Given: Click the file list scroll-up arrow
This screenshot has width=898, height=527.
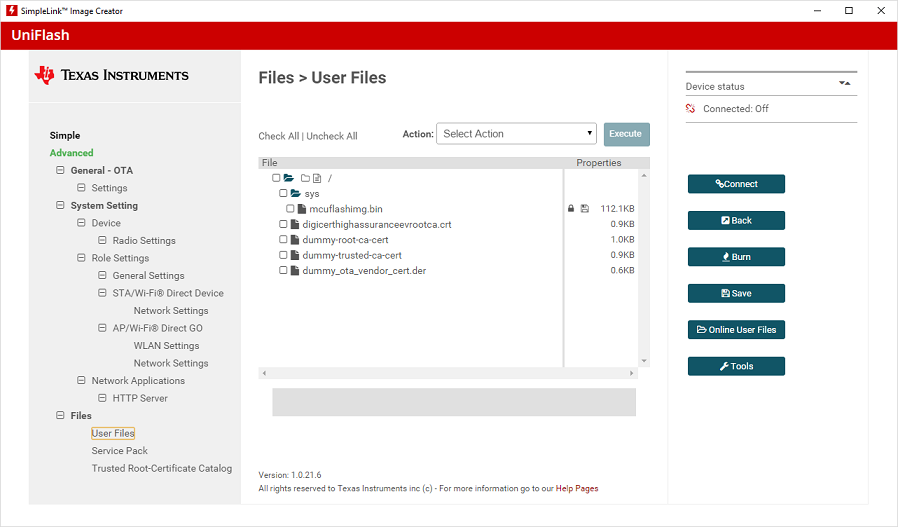Looking at the screenshot, I should (x=644, y=175).
